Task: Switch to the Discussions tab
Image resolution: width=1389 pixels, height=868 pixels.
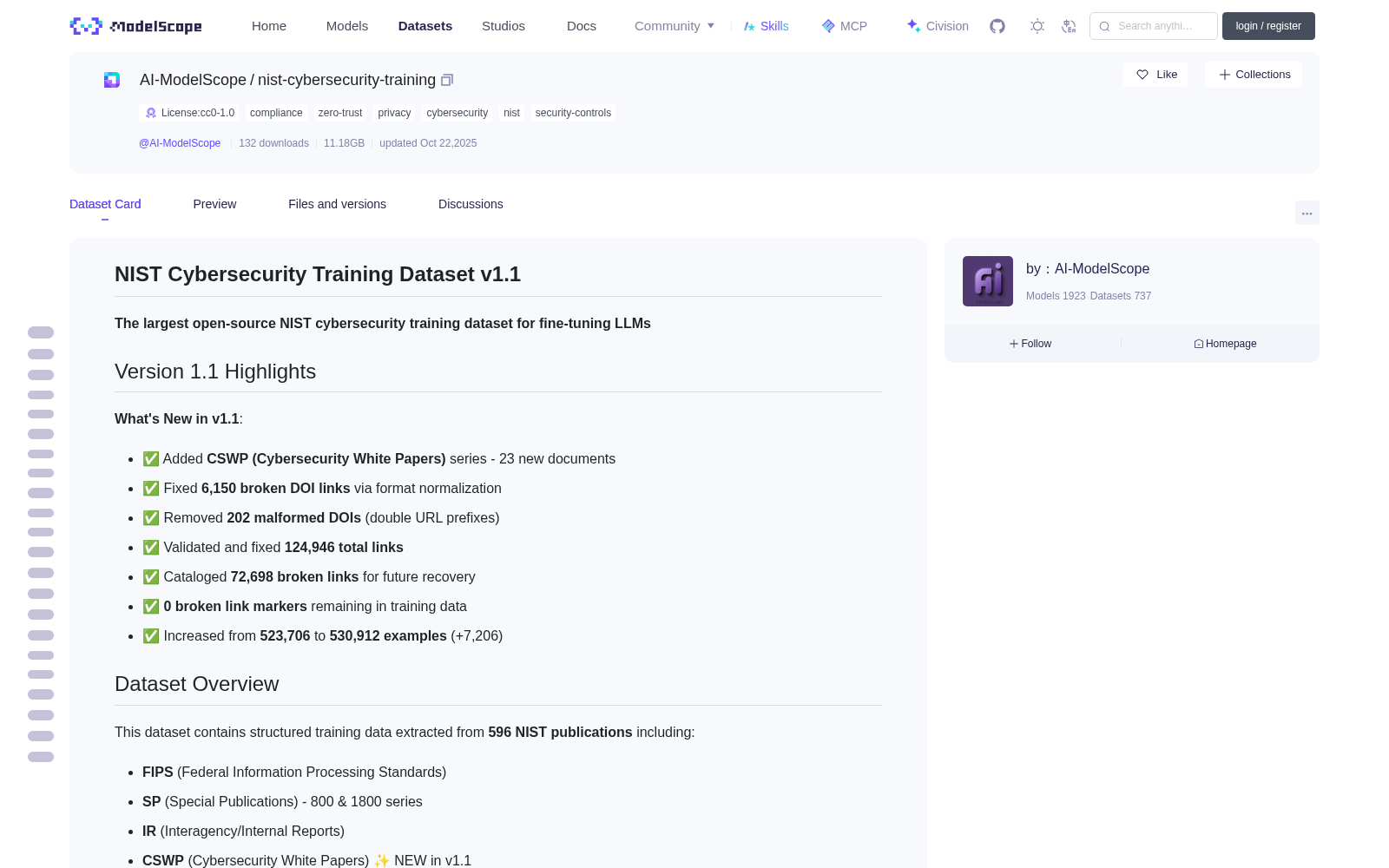Action: (471, 204)
